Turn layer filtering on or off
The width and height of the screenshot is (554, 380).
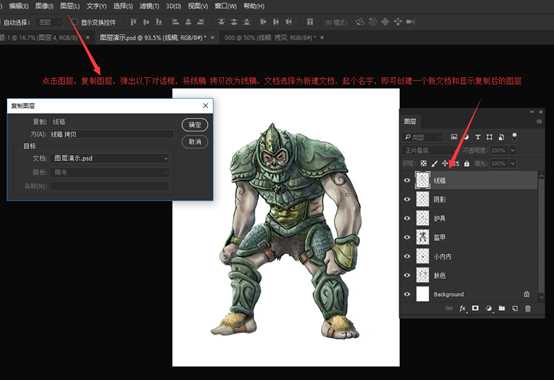(514, 136)
